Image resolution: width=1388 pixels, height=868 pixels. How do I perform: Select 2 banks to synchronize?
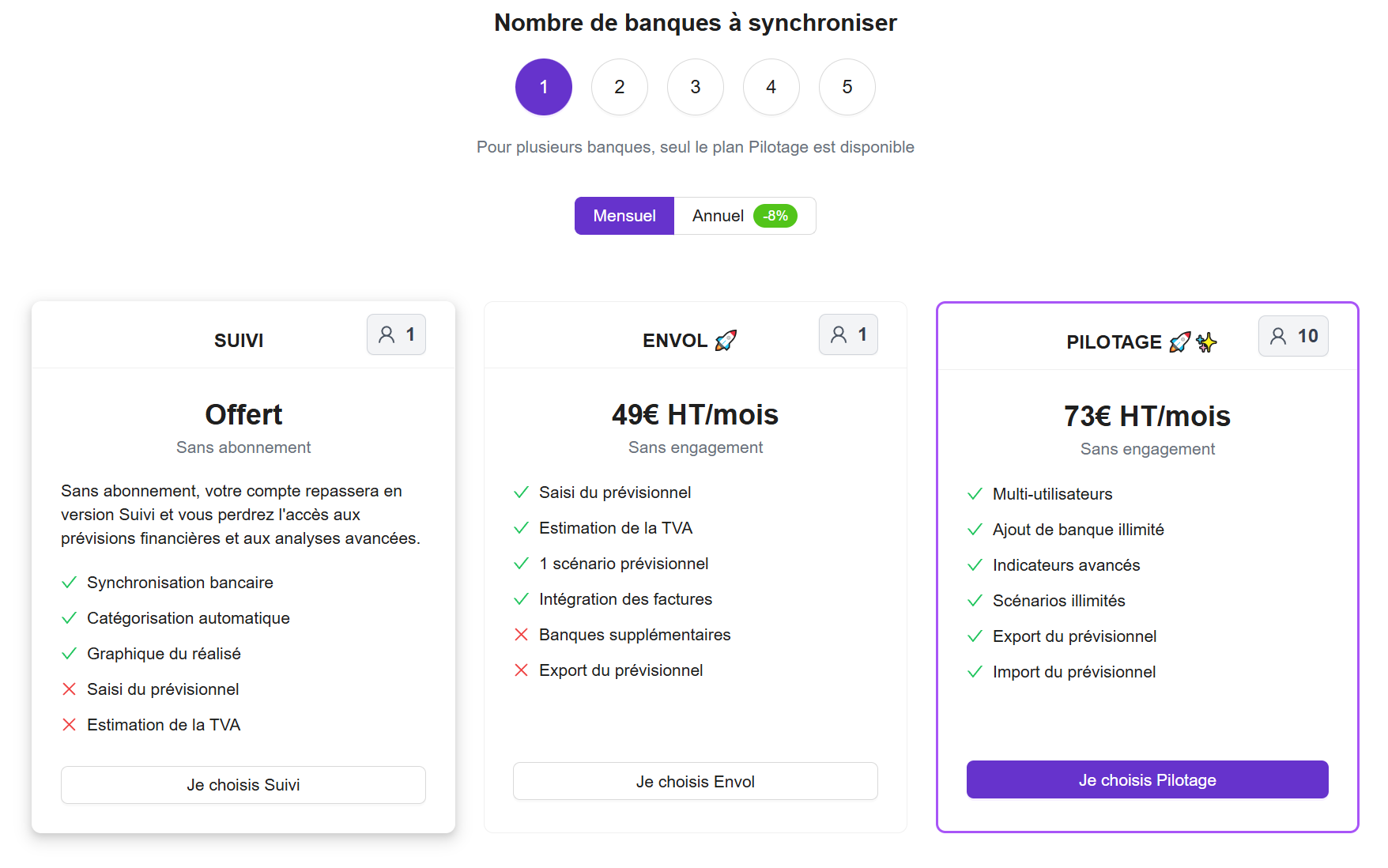pos(620,87)
